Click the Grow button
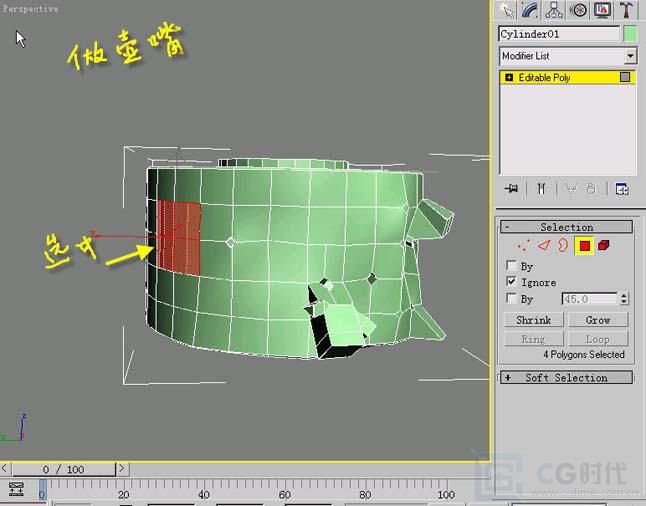Viewport: 646px width, 506px height. (597, 320)
